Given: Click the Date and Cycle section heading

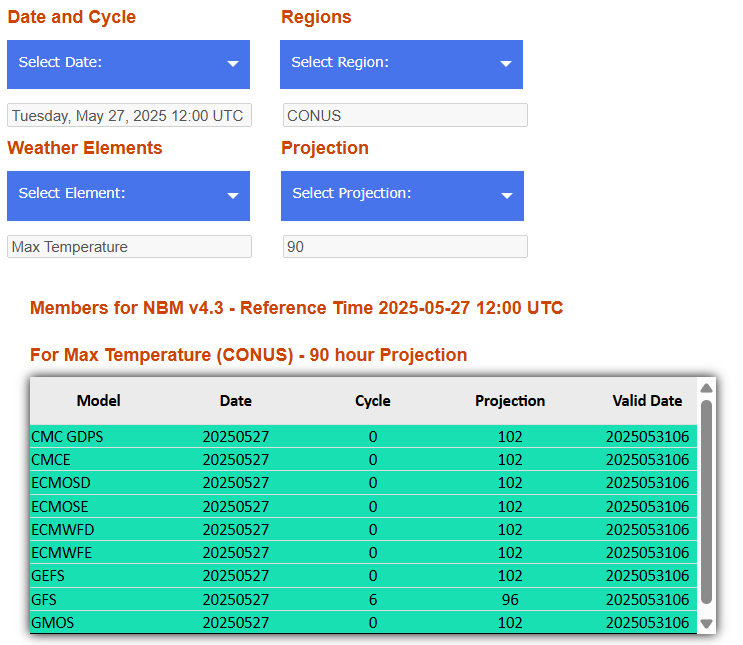Looking at the screenshot, I should [72, 17].
